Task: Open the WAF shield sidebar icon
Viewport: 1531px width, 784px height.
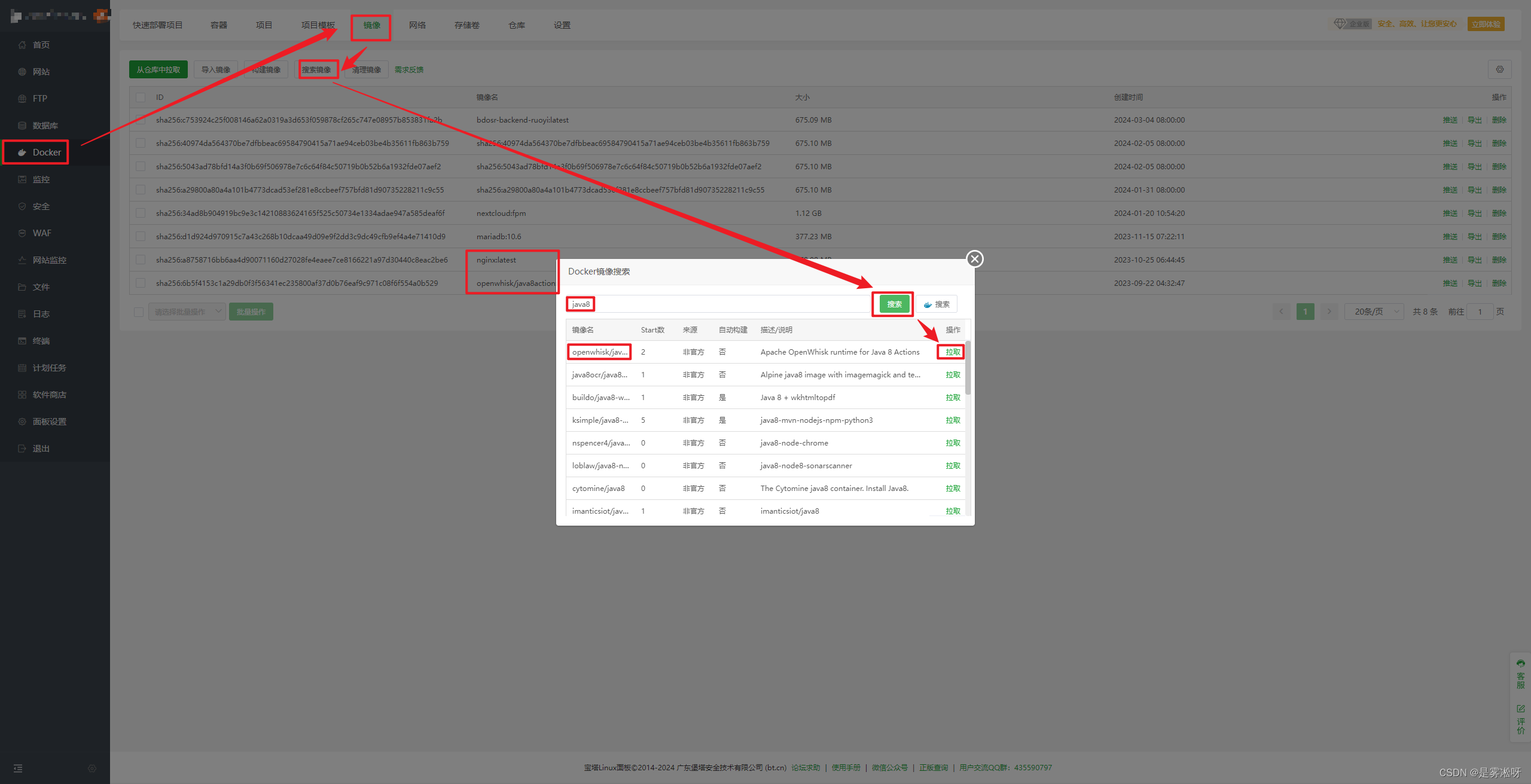Action: 22,233
